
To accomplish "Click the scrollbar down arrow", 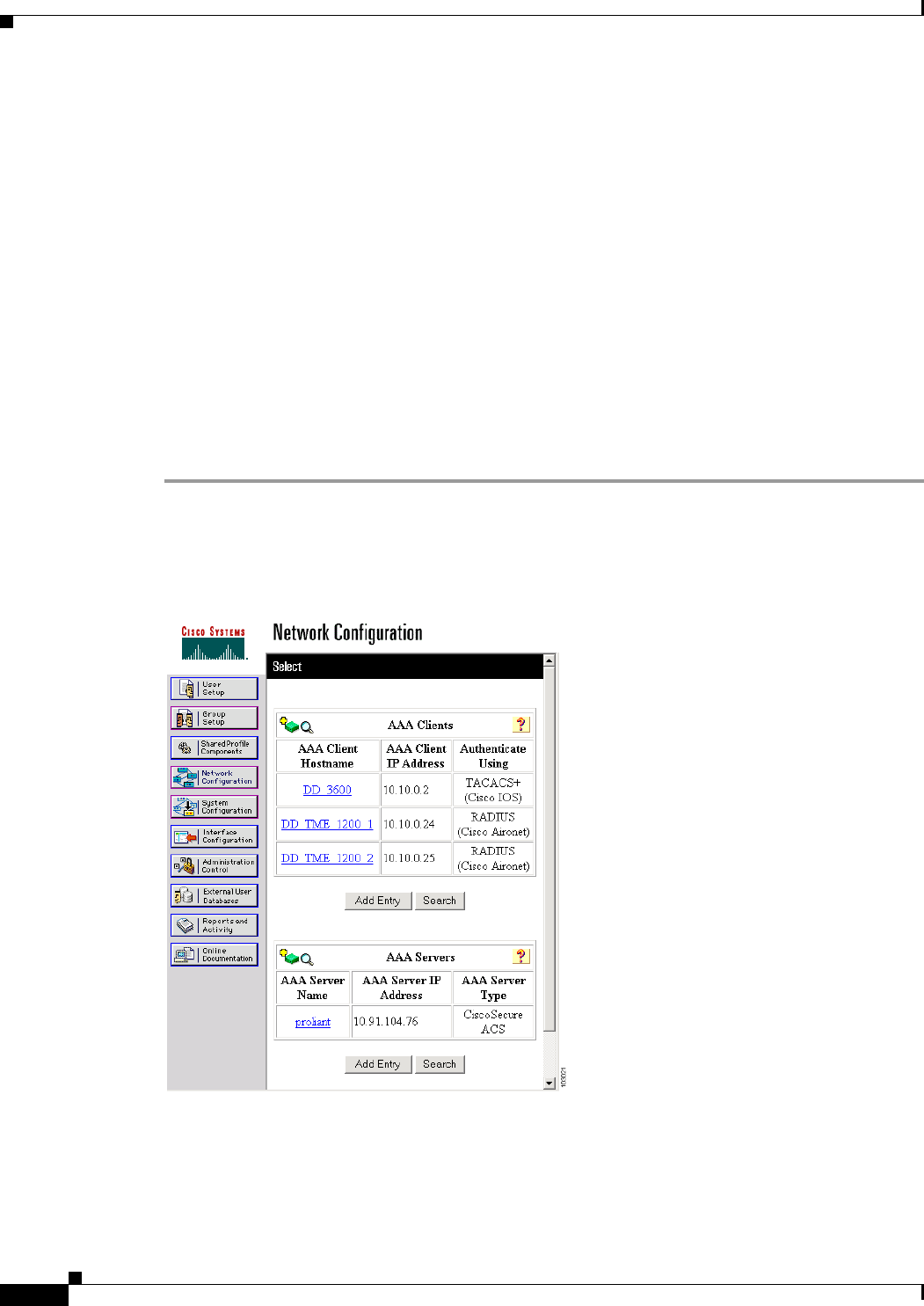I will 549,1083.
